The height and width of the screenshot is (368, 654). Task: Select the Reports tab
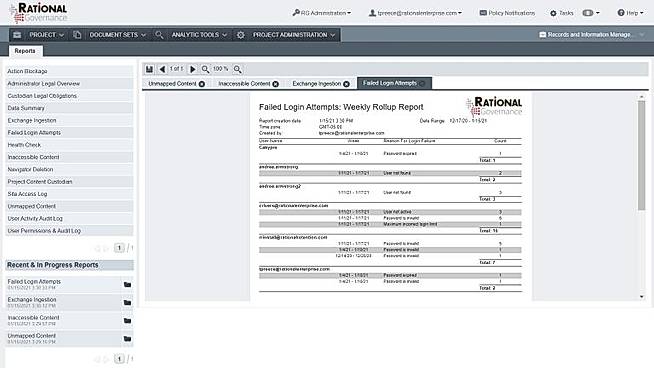click(25, 51)
